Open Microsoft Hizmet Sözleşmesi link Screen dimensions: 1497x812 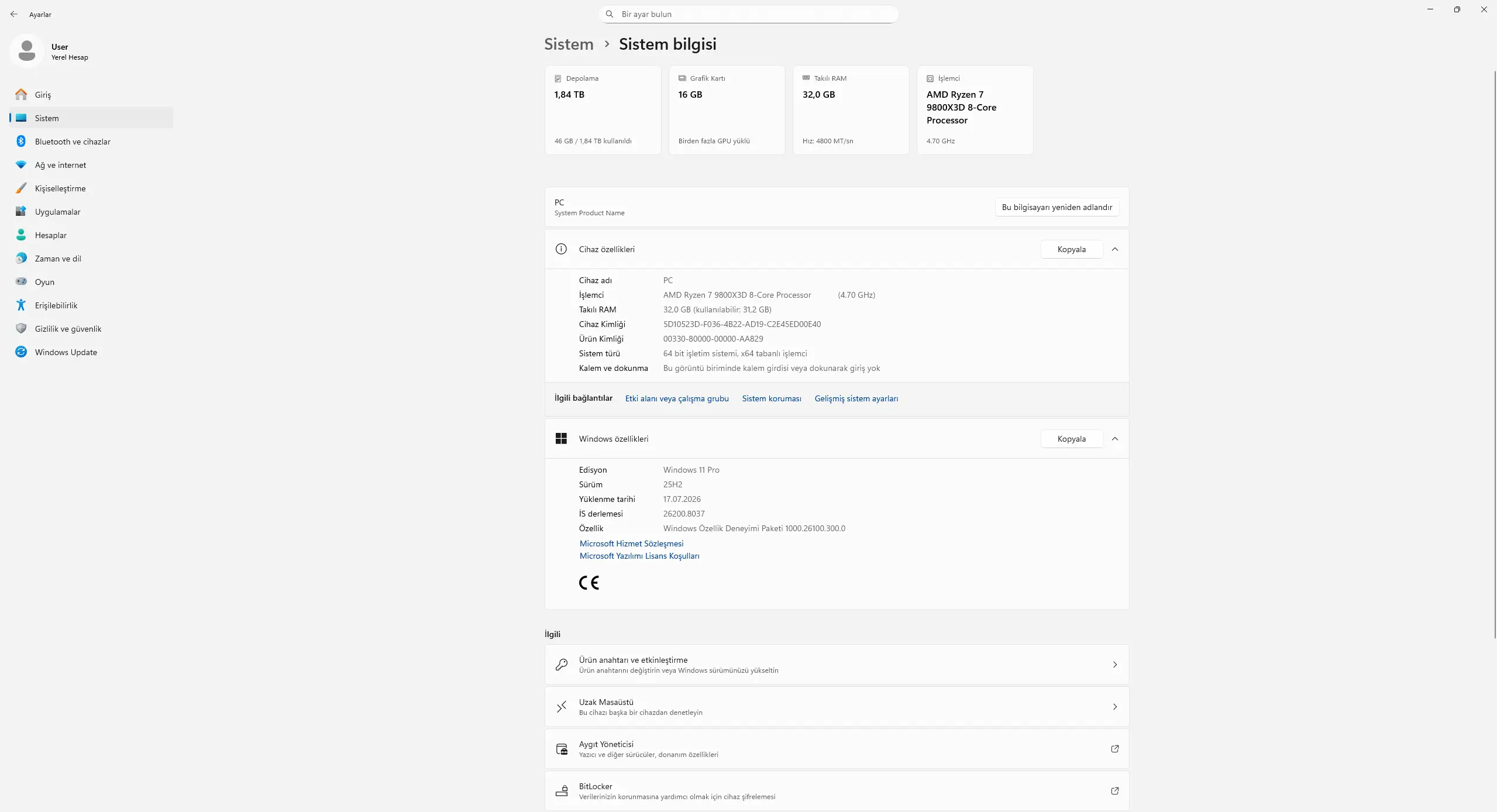pos(631,543)
